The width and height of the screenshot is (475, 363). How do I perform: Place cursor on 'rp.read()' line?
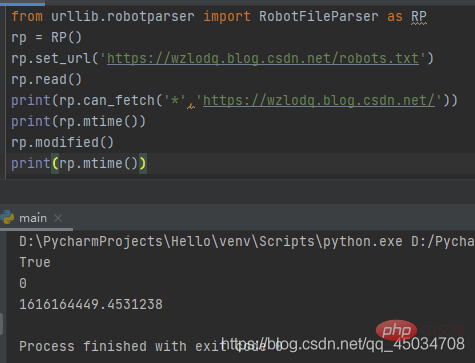point(46,79)
